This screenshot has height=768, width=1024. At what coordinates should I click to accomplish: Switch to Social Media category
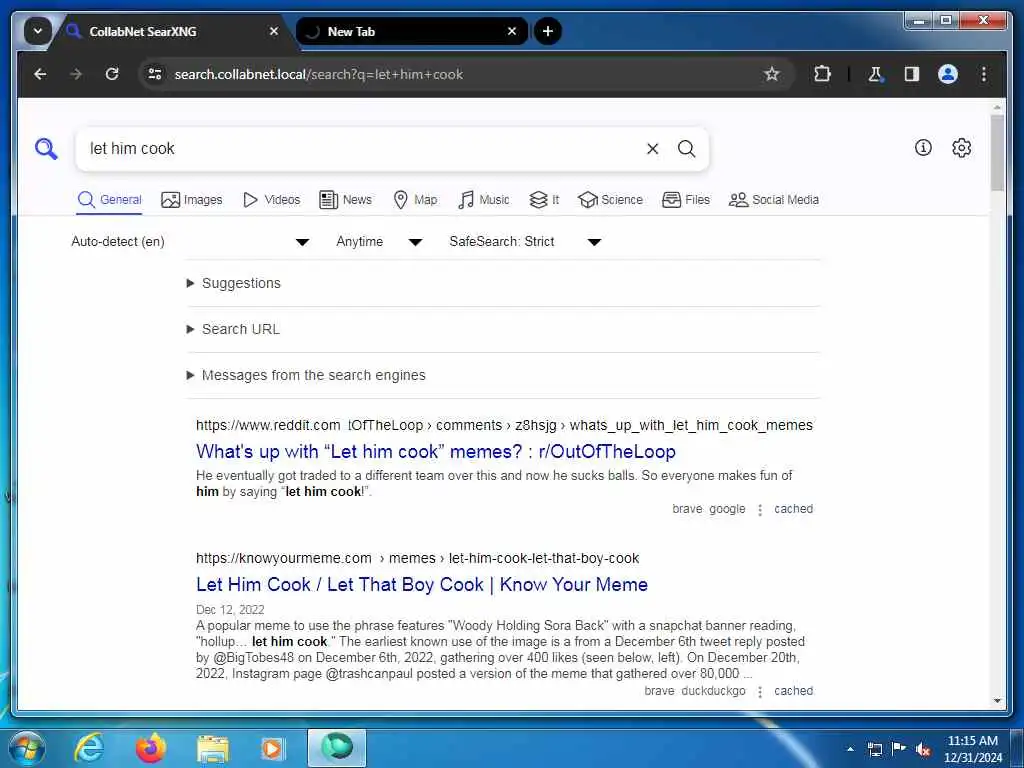(774, 200)
